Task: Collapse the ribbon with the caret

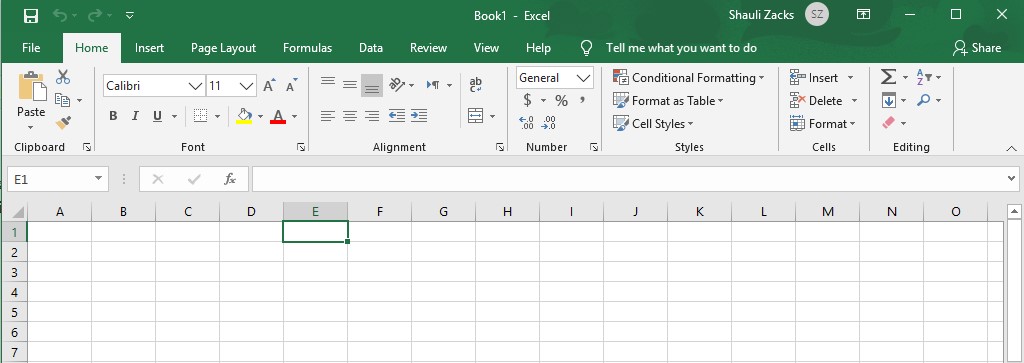Action: 1012,149
